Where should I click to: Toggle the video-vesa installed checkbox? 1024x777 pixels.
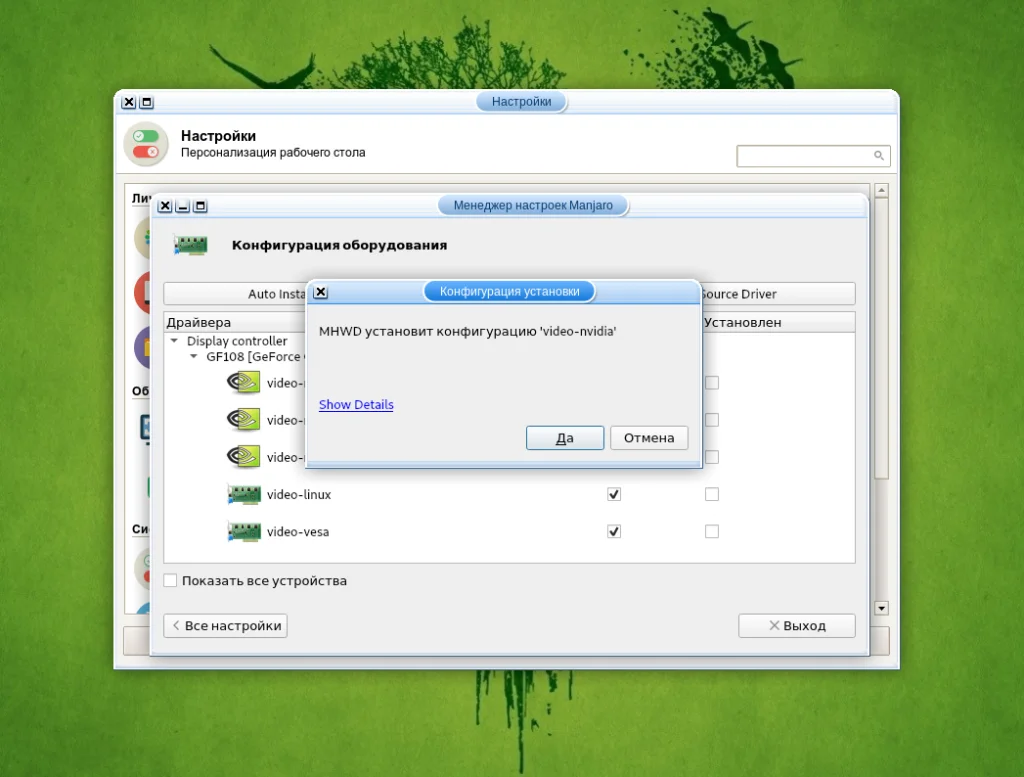coord(712,531)
